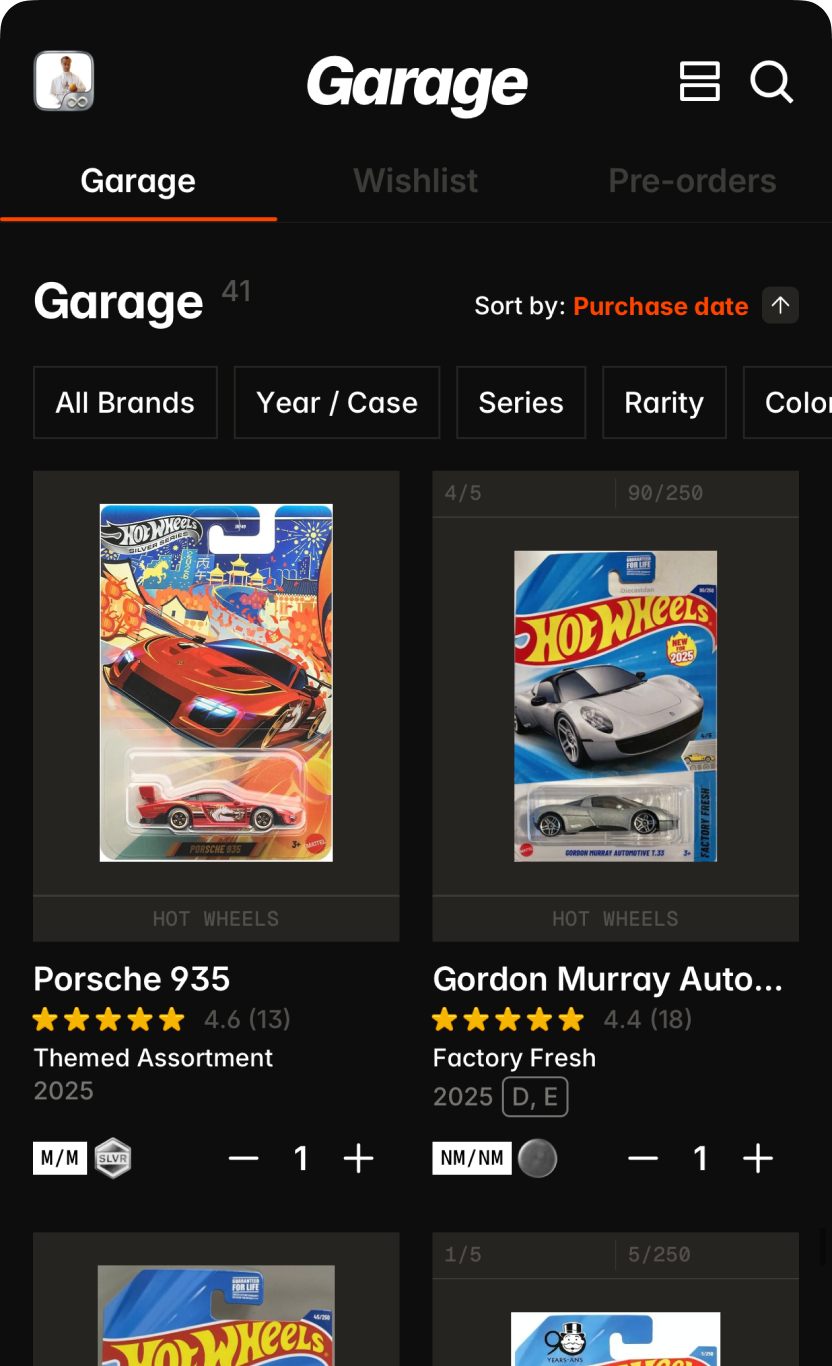832x1366 pixels.
Task: Switch layout with the list view icon
Action: coord(700,81)
